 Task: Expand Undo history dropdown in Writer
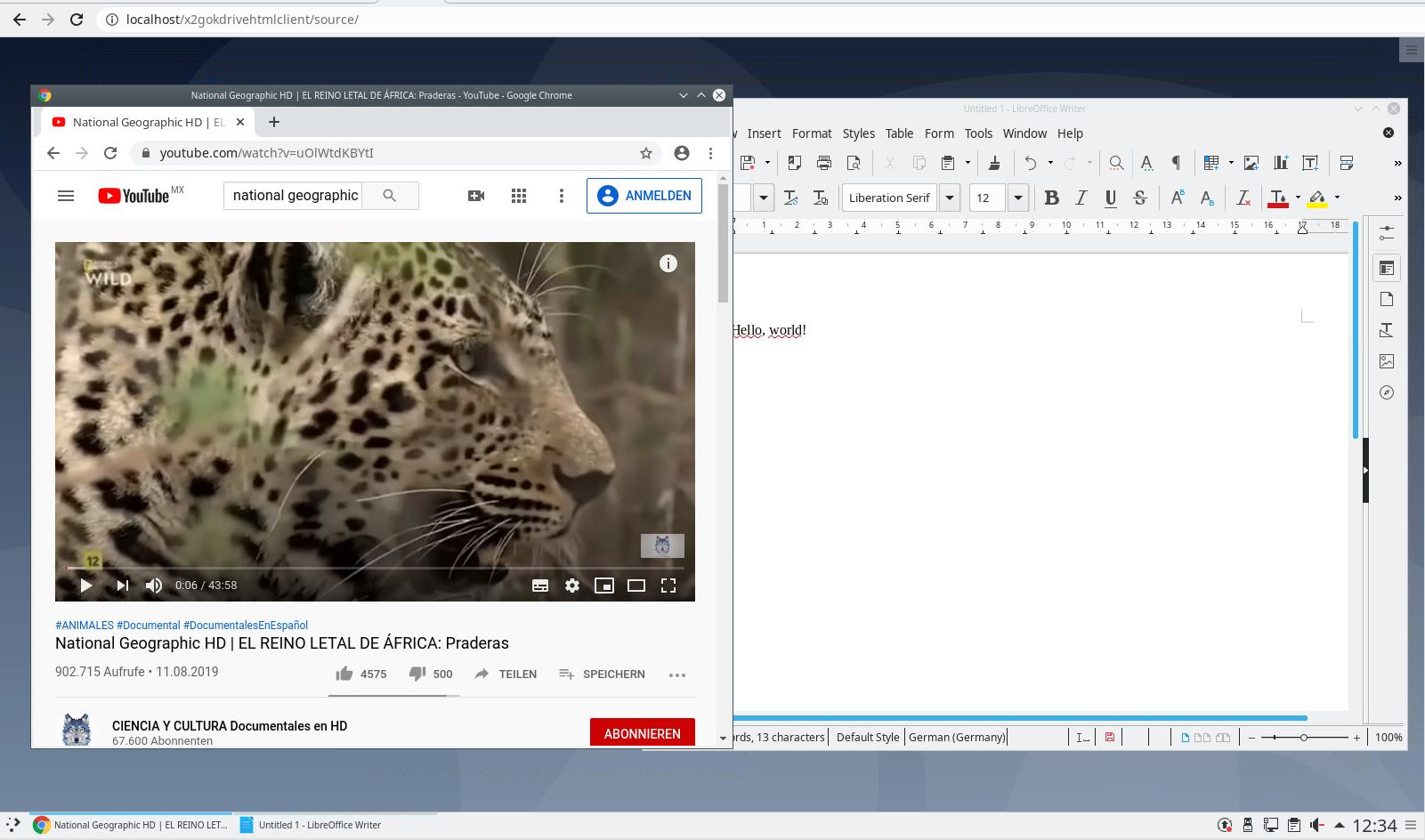(1050, 163)
